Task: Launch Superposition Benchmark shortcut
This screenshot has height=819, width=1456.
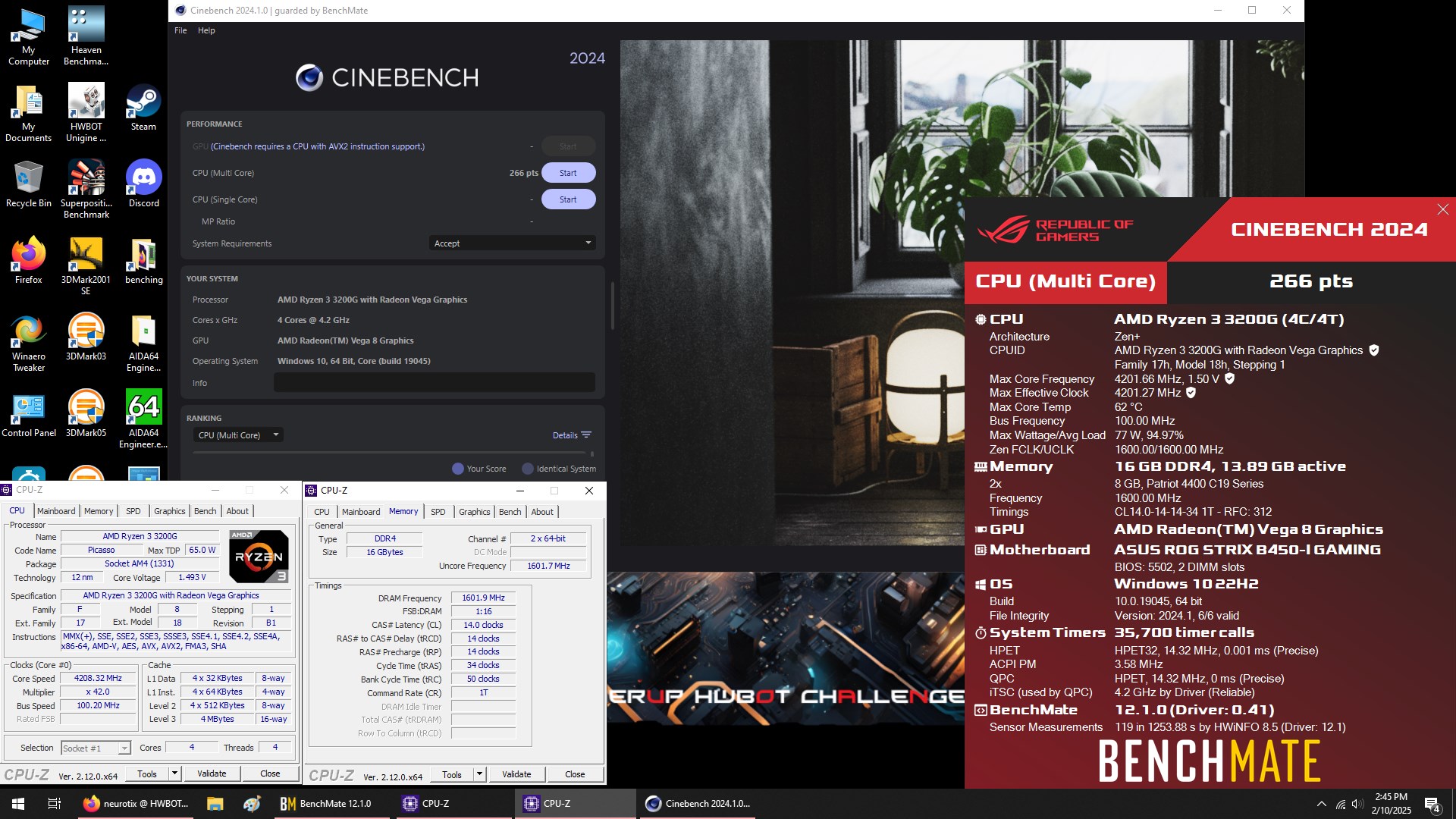Action: coord(86,190)
